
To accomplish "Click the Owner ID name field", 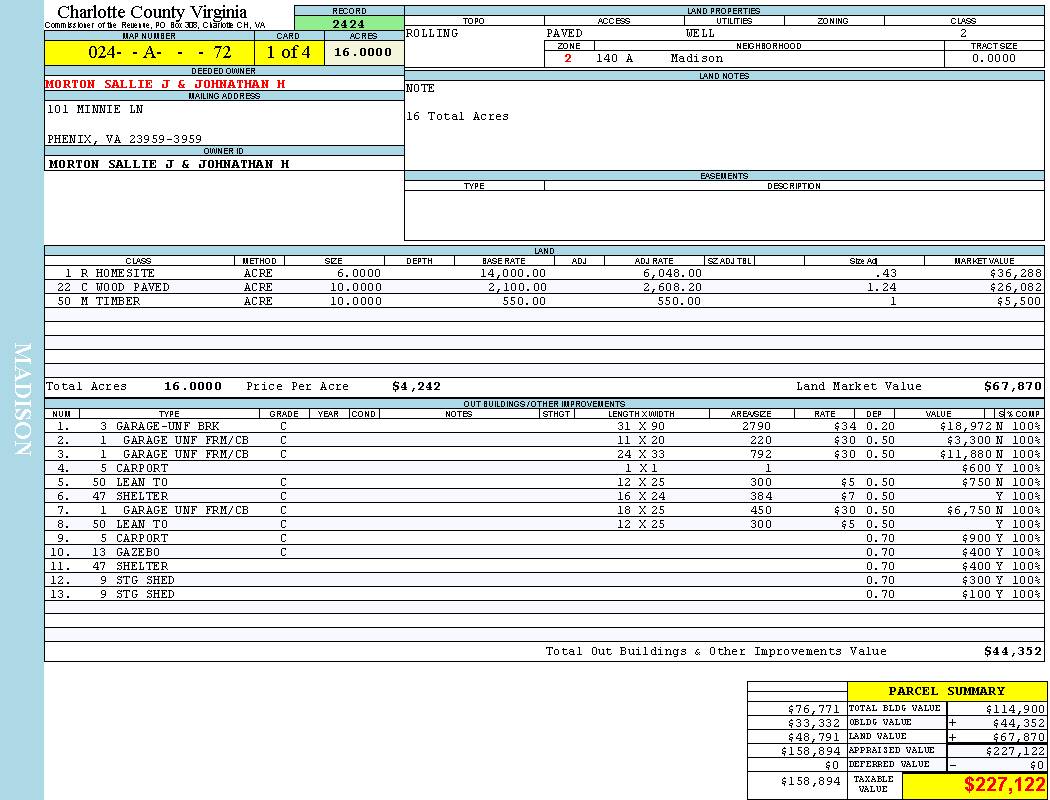I will (169, 164).
